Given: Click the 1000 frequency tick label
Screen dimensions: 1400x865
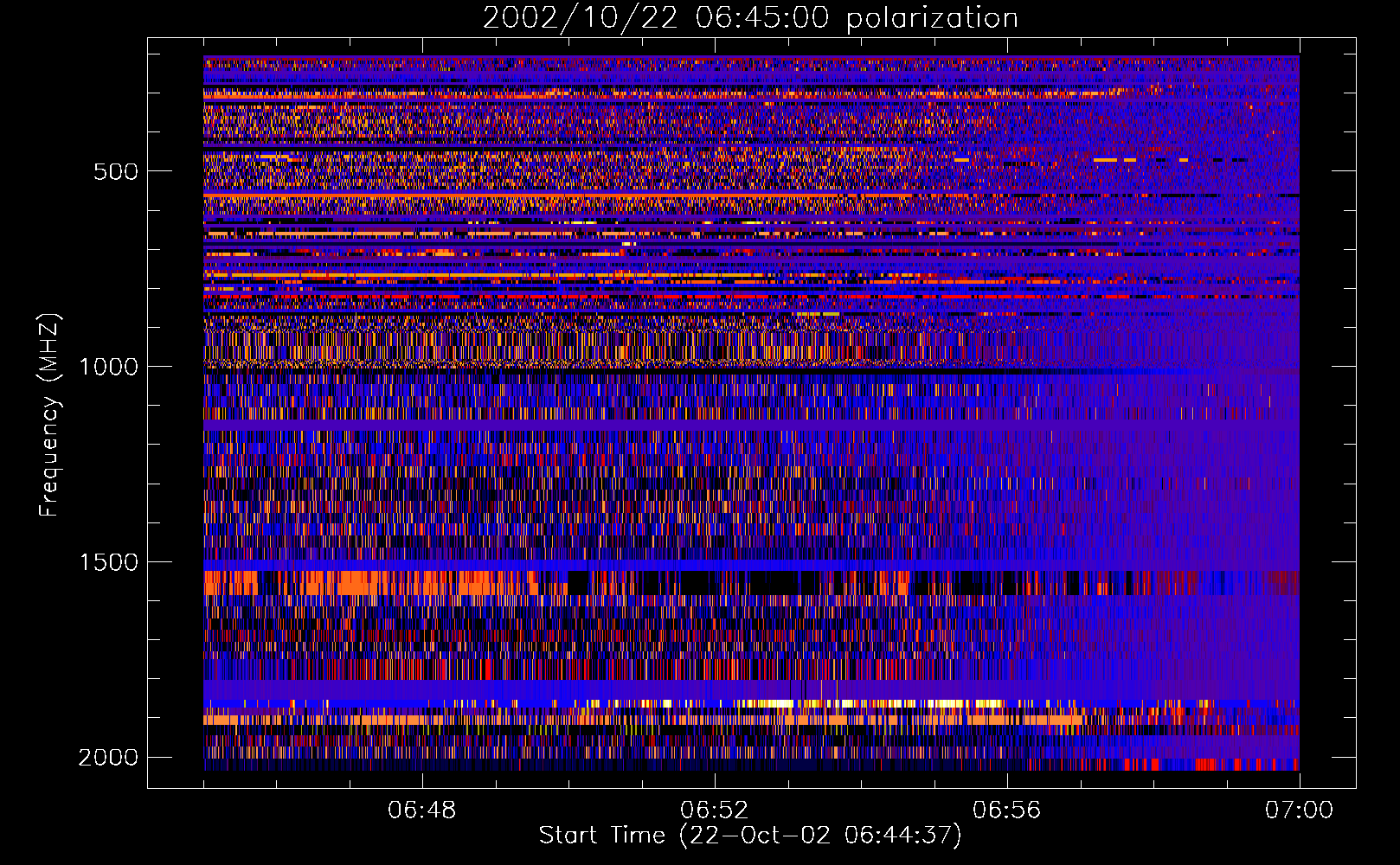Looking at the screenshot, I should click(x=108, y=367).
